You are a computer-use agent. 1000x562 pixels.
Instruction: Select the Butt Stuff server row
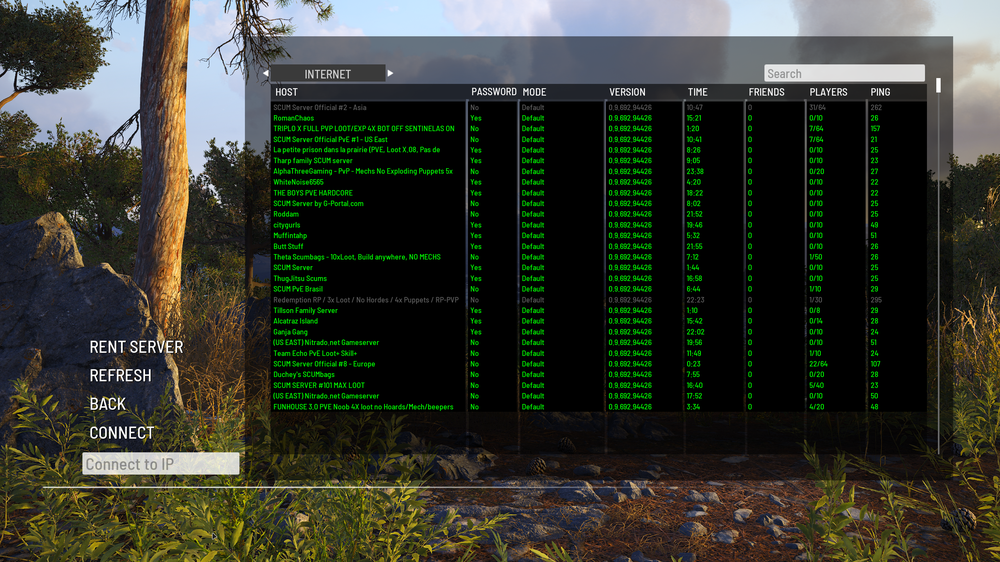tap(598, 246)
